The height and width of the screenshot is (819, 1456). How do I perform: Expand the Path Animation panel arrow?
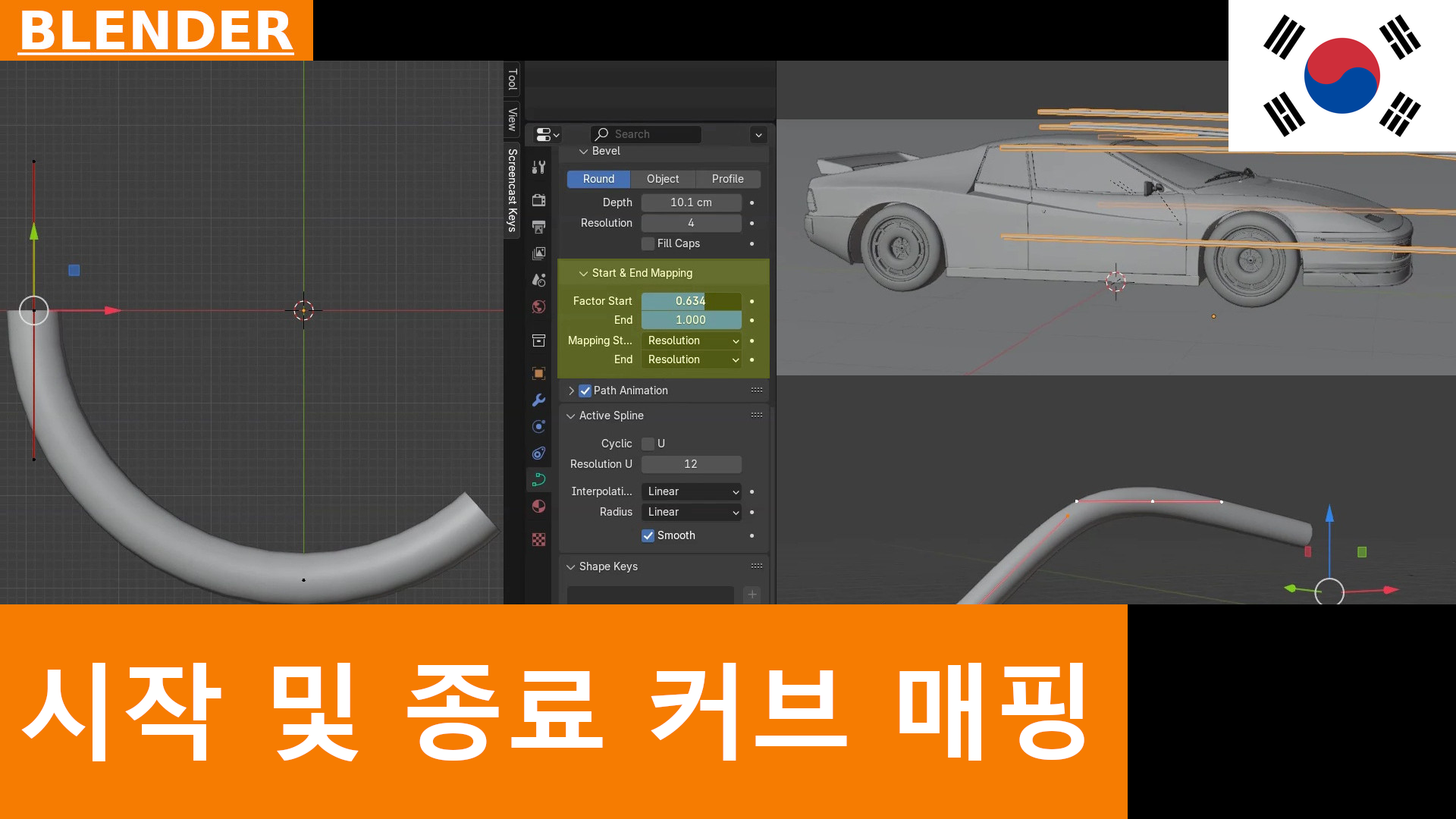tap(571, 391)
